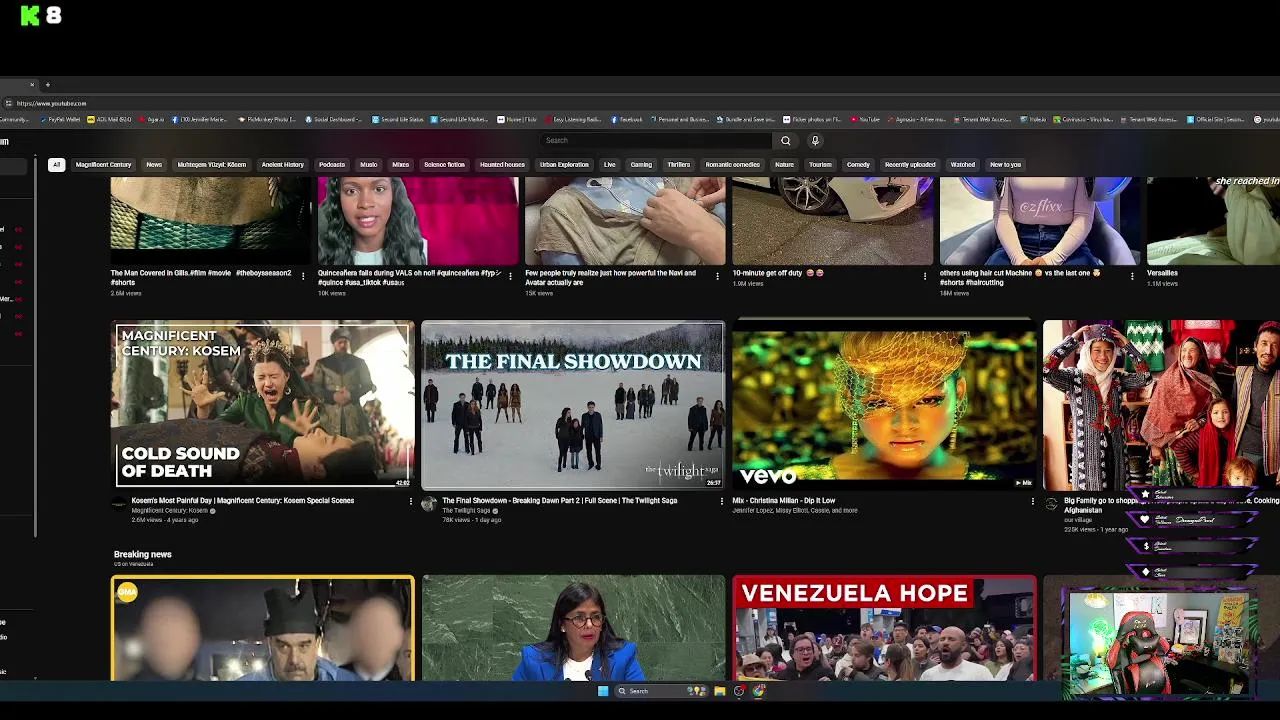Start voice search with microphone icon
The width and height of the screenshot is (1280, 720).
tap(815, 141)
